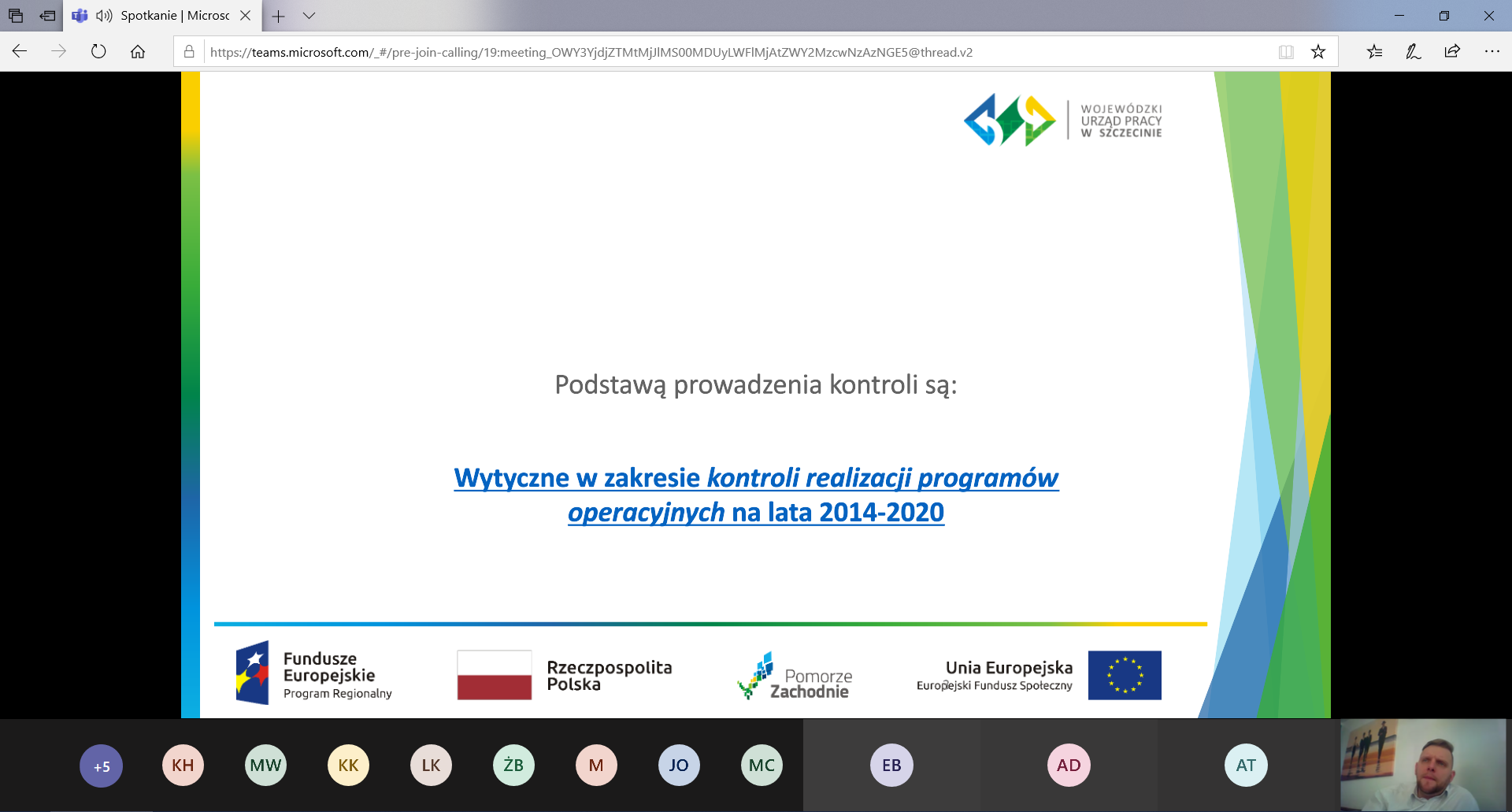
Task: Click the 'Podstawą prowadzenia kontroli są:' text
Action: pos(756,385)
